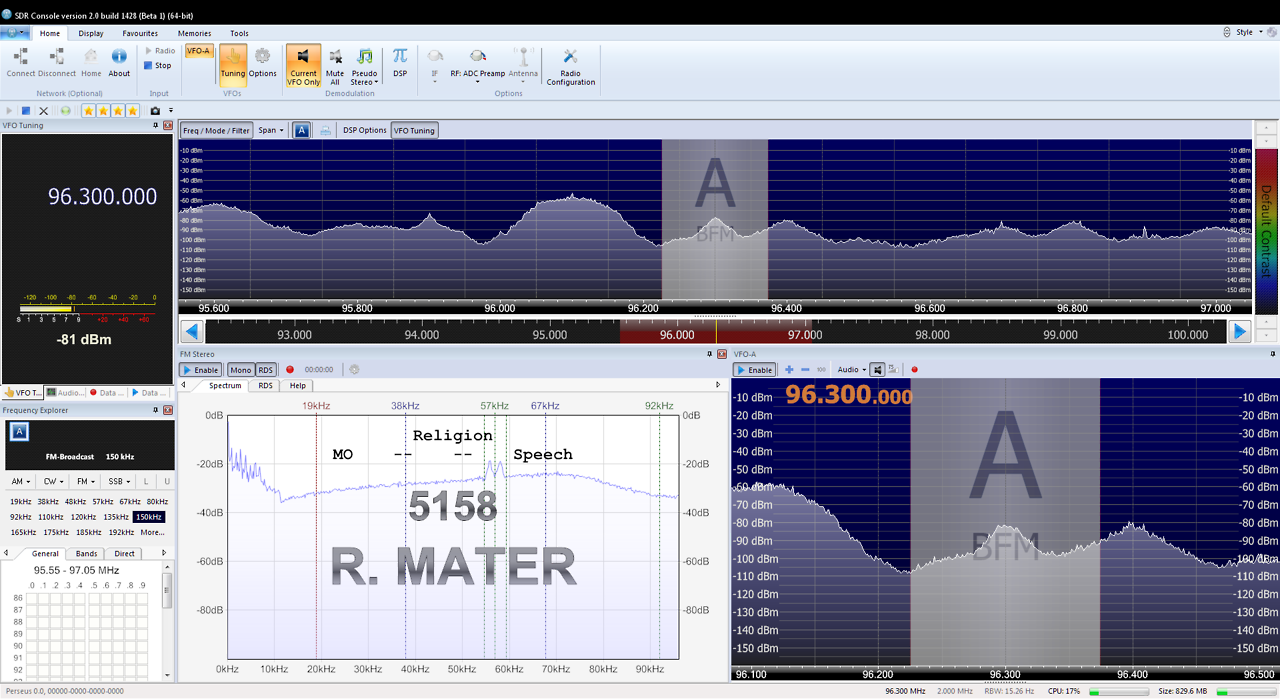This screenshot has height=699, width=1280.
Task: Click the printer icon in spectrum toolbar
Action: [x=326, y=130]
